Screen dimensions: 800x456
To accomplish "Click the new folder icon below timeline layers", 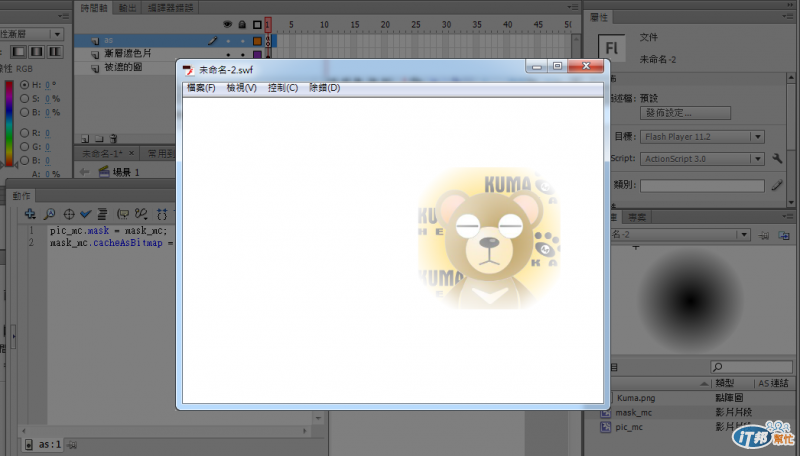I will click(99, 139).
